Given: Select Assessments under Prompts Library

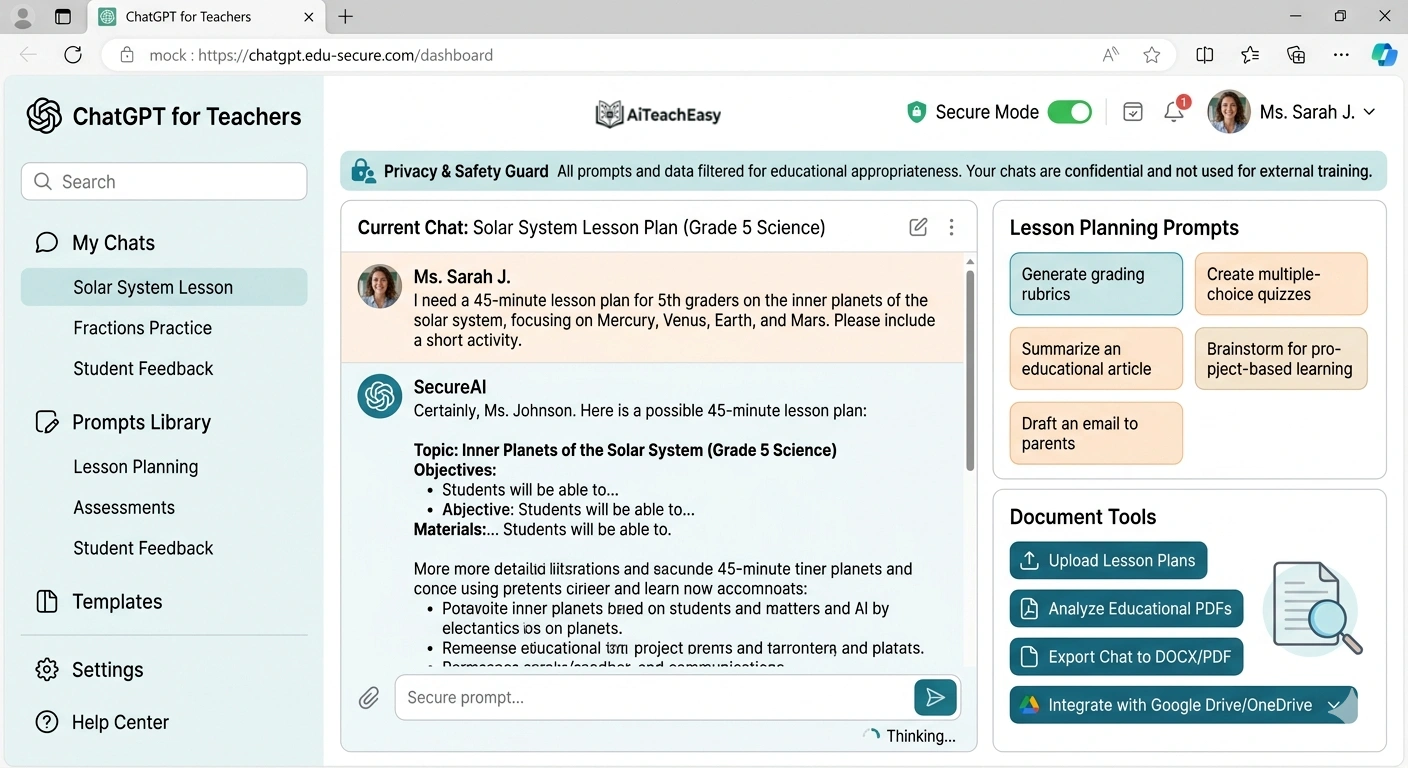Looking at the screenshot, I should [124, 507].
